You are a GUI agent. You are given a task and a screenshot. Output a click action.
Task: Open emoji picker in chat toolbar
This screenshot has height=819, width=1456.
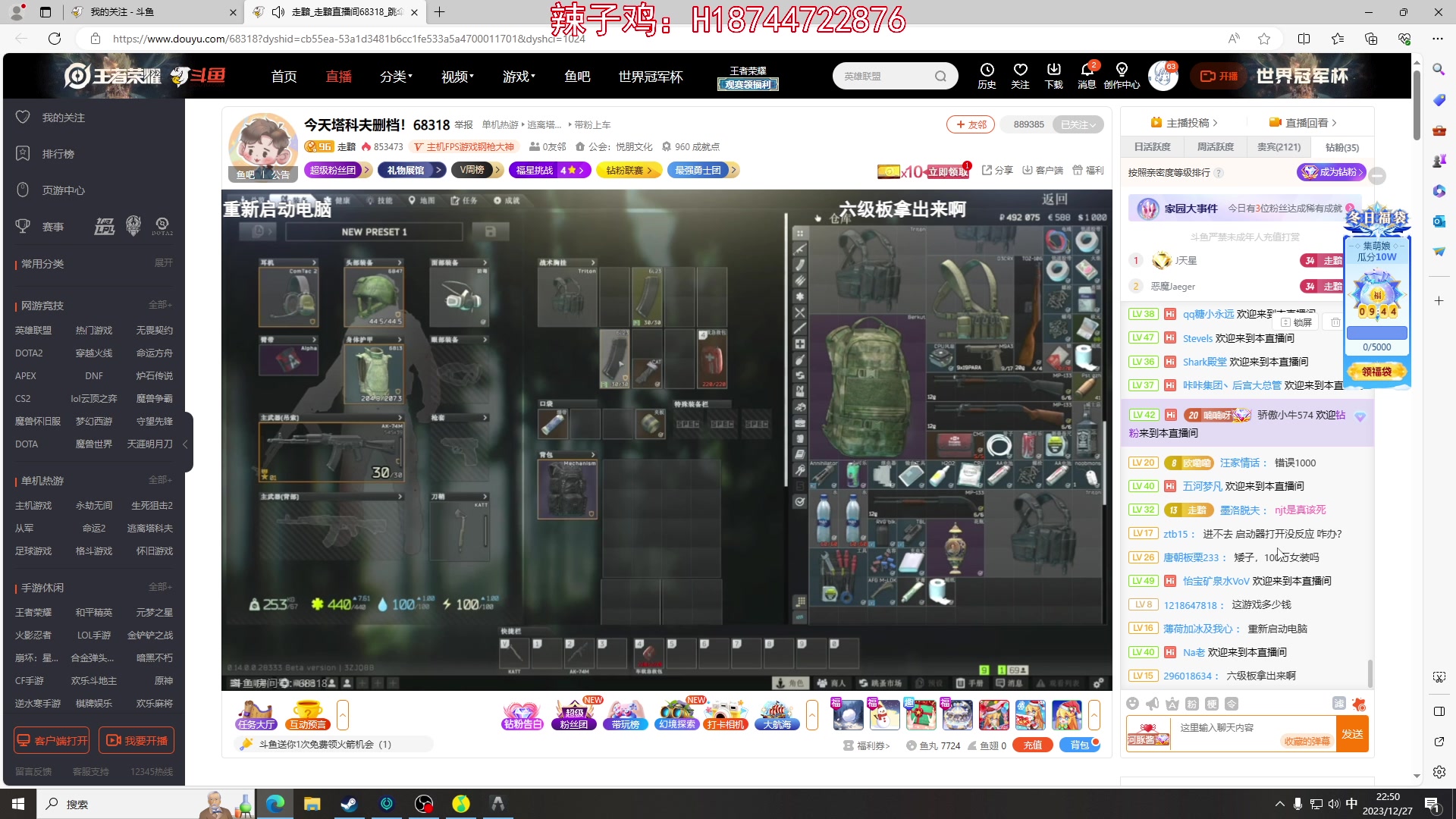tap(1132, 704)
